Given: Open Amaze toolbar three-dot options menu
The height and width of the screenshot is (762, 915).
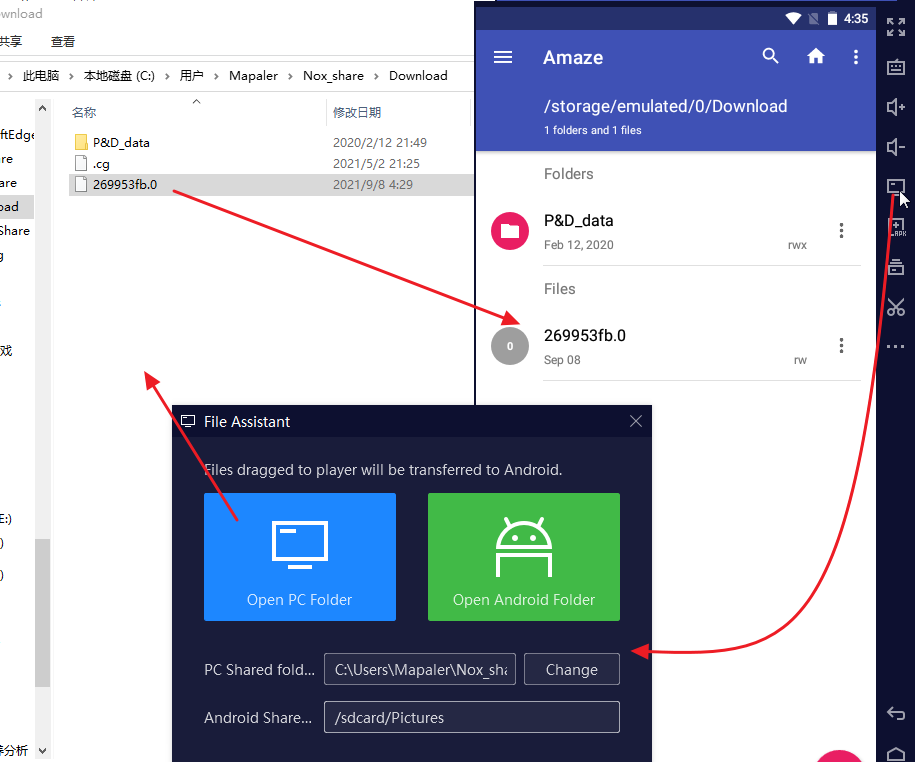Looking at the screenshot, I should tap(856, 57).
